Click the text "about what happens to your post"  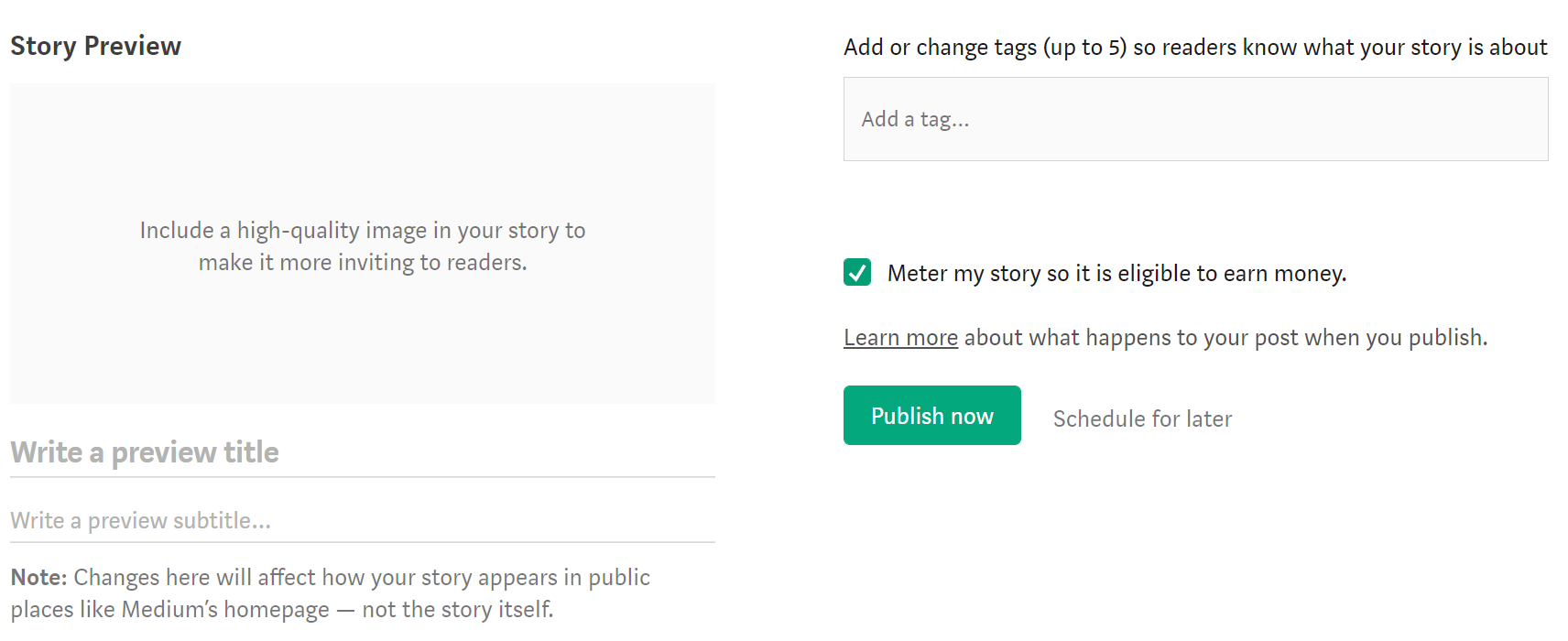(1131, 338)
